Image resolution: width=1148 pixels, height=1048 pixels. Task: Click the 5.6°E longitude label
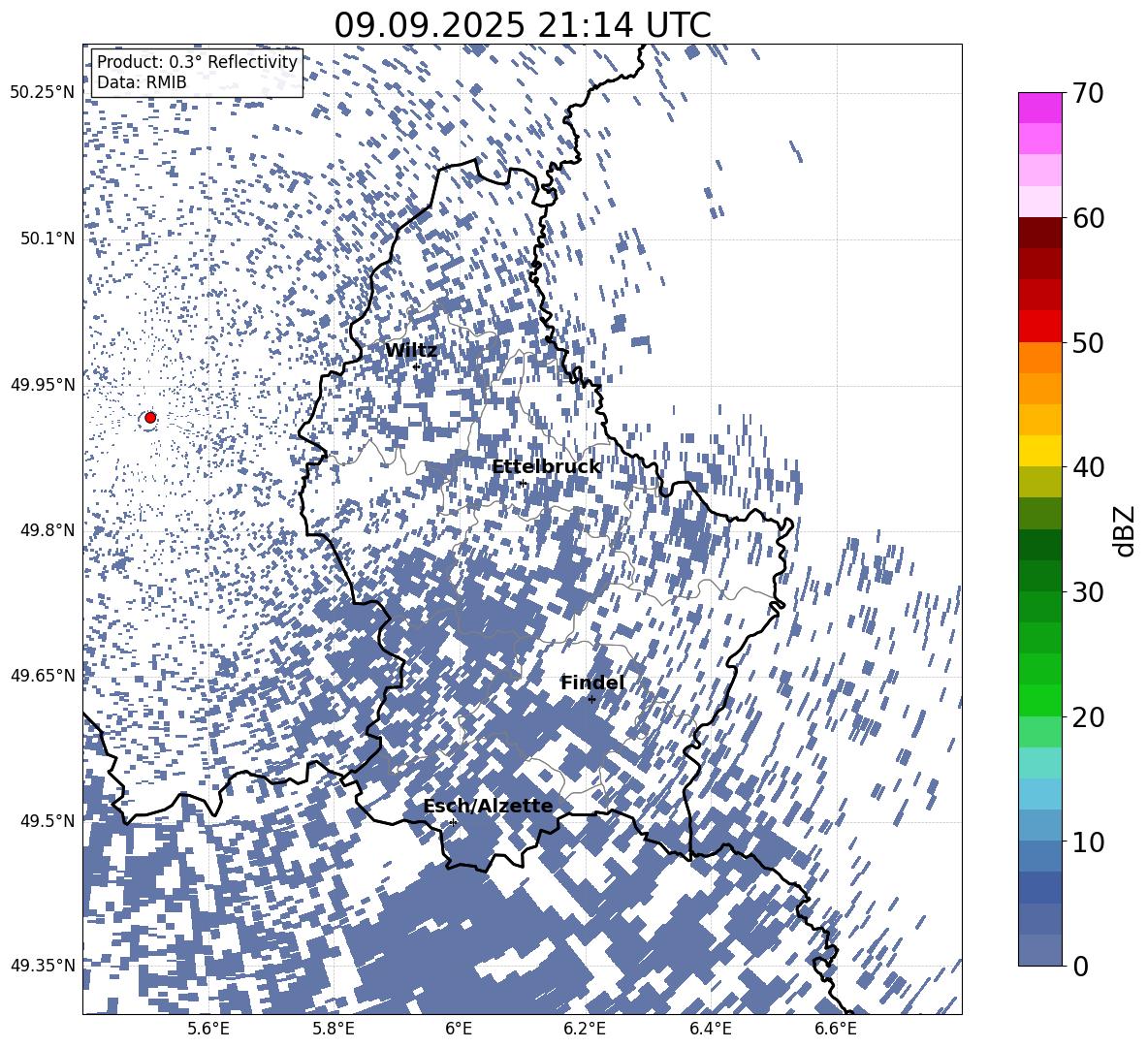tap(208, 1029)
